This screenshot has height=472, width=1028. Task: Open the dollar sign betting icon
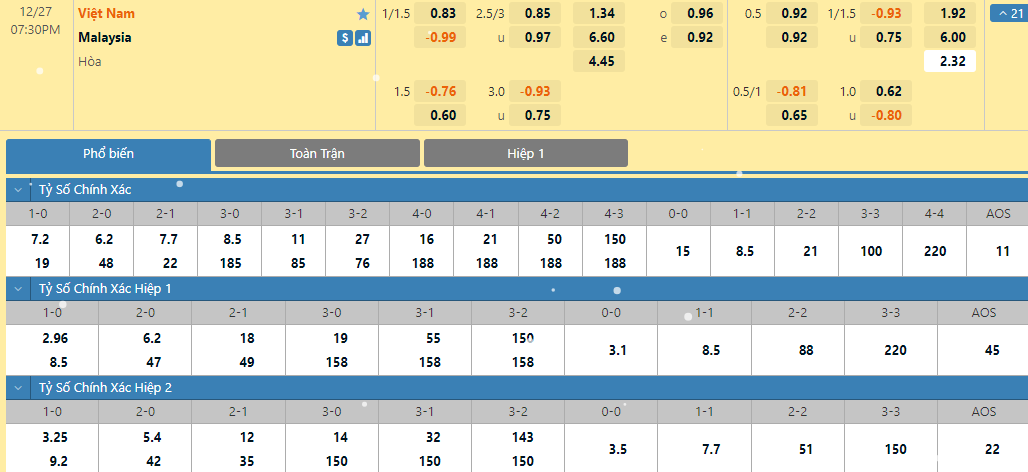click(346, 38)
